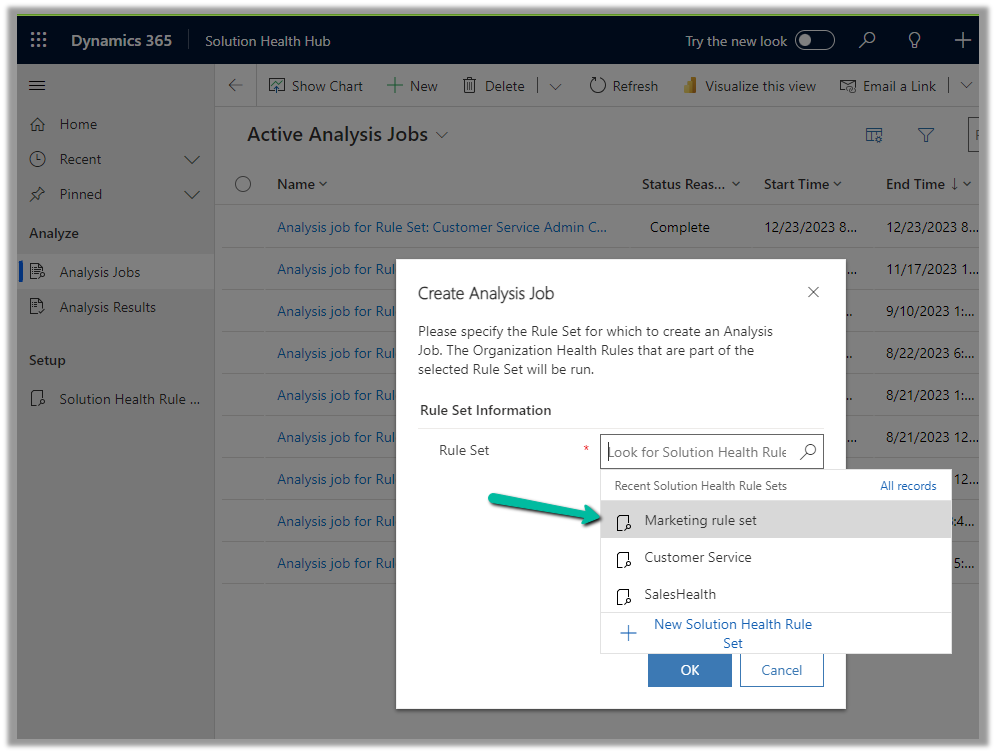The width and height of the screenshot is (996, 753).
Task: Expand the Recent section in the sidebar
Action: (193, 160)
